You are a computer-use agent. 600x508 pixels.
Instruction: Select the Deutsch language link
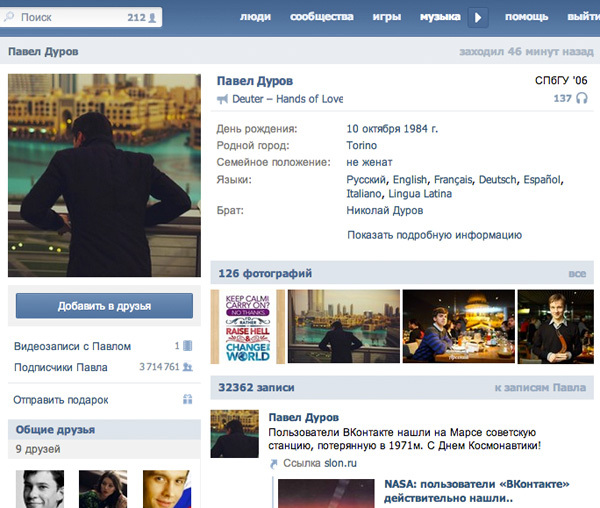498,179
